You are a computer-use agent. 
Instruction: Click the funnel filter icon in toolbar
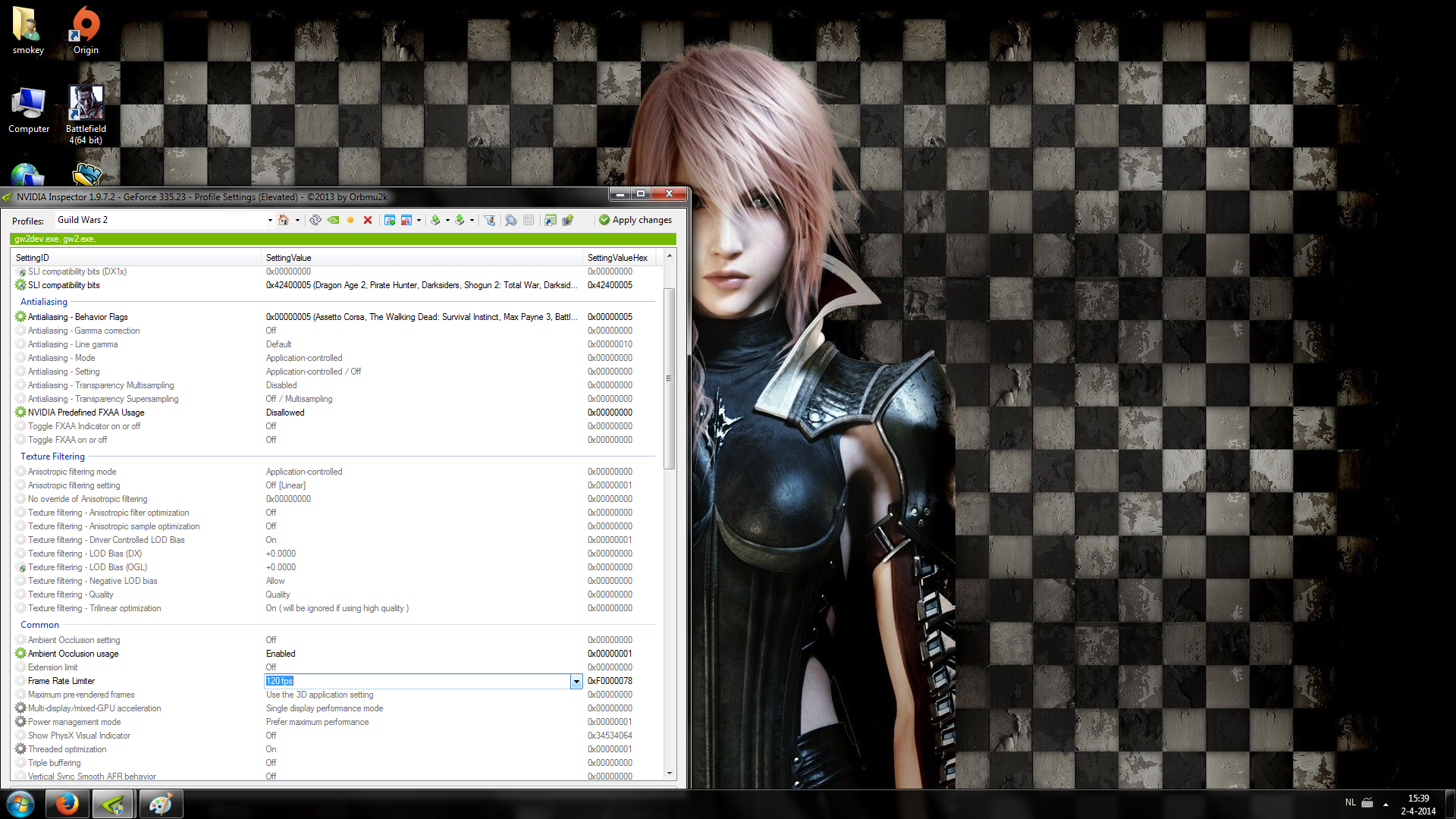tap(490, 220)
